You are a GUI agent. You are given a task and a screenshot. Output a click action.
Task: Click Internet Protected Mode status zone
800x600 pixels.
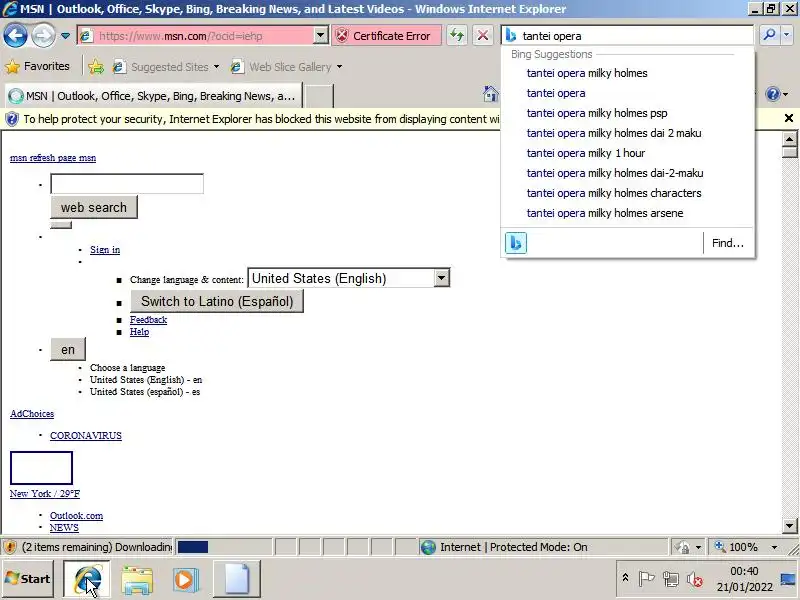(542, 547)
